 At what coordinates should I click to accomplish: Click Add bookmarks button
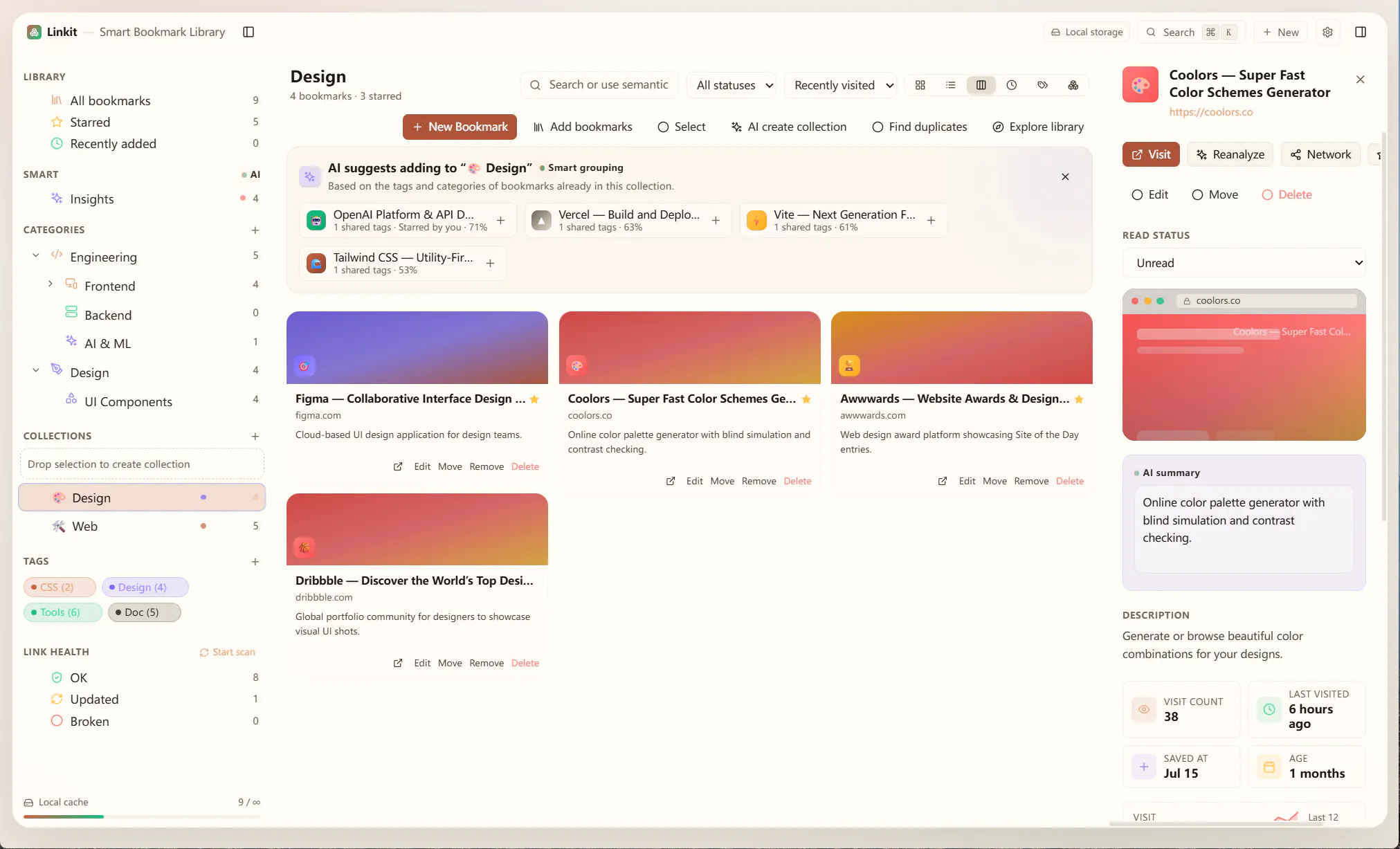583,127
